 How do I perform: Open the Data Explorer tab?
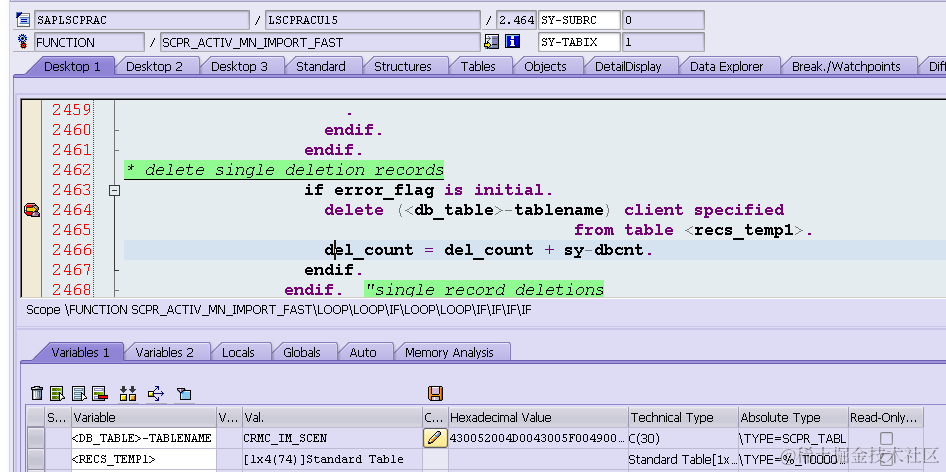(726, 66)
